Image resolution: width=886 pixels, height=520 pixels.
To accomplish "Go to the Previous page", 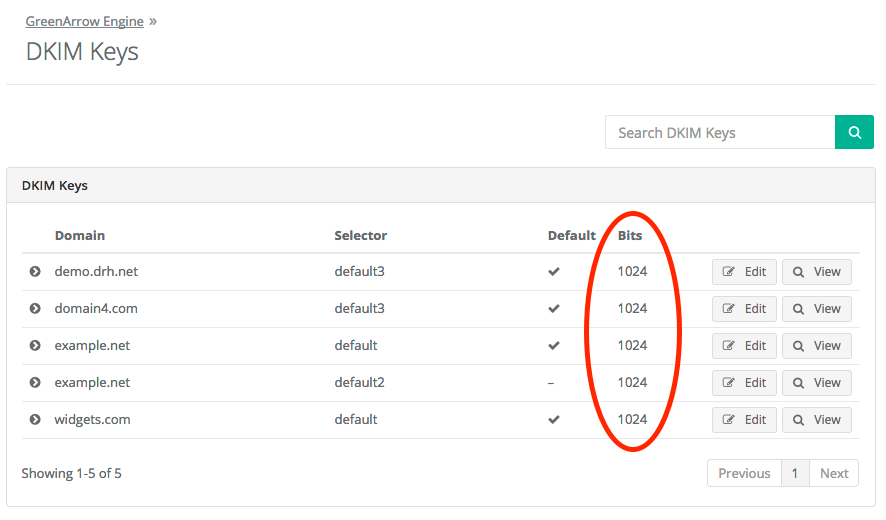I will tap(744, 474).
